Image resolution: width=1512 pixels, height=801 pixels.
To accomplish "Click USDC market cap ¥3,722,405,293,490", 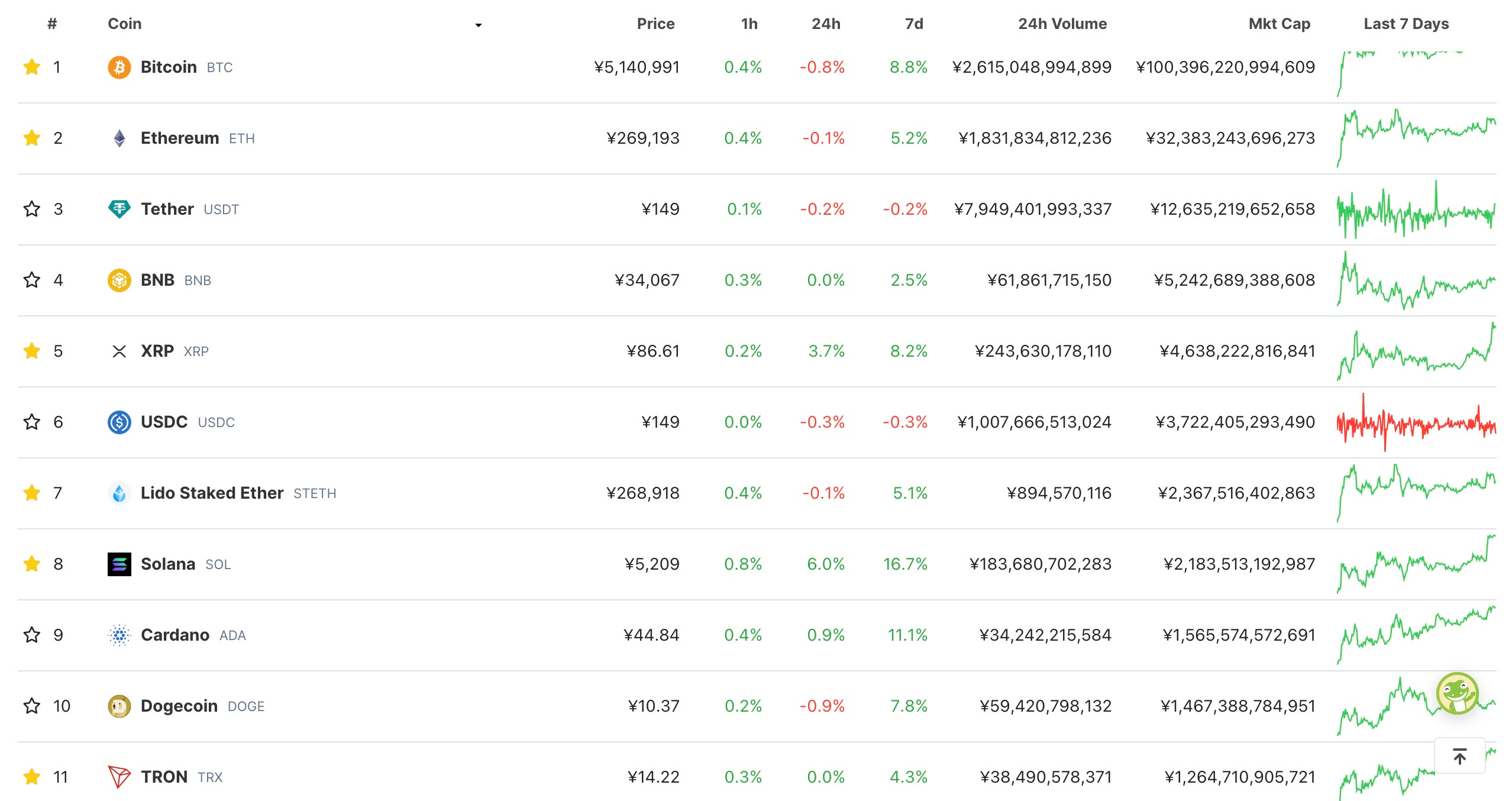I will (x=1235, y=422).
